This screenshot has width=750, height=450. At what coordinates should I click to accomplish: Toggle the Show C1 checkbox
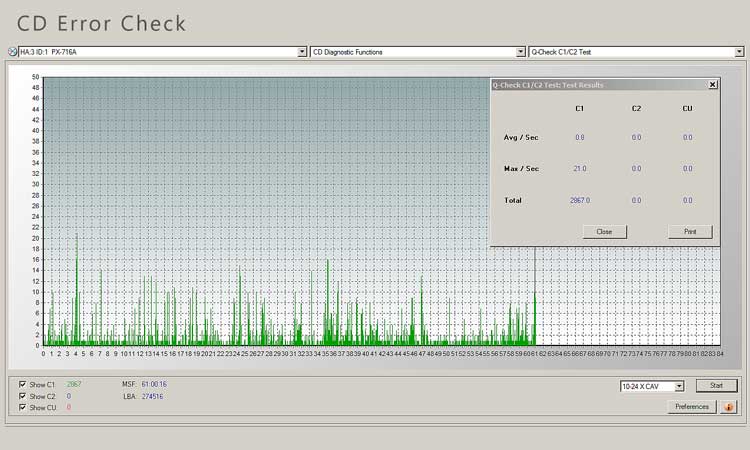coord(23,385)
